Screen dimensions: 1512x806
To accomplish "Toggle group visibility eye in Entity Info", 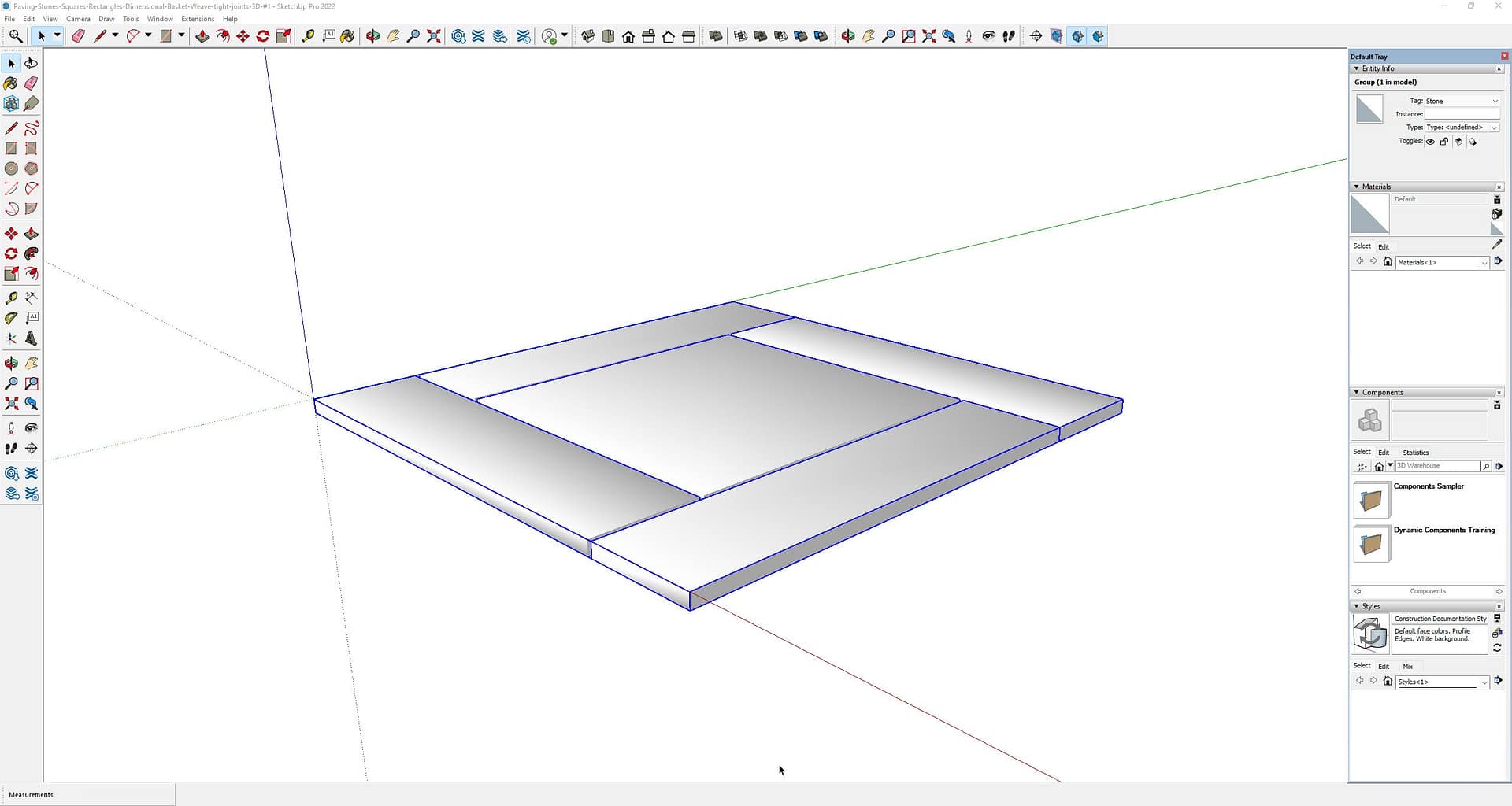I will [1430, 142].
